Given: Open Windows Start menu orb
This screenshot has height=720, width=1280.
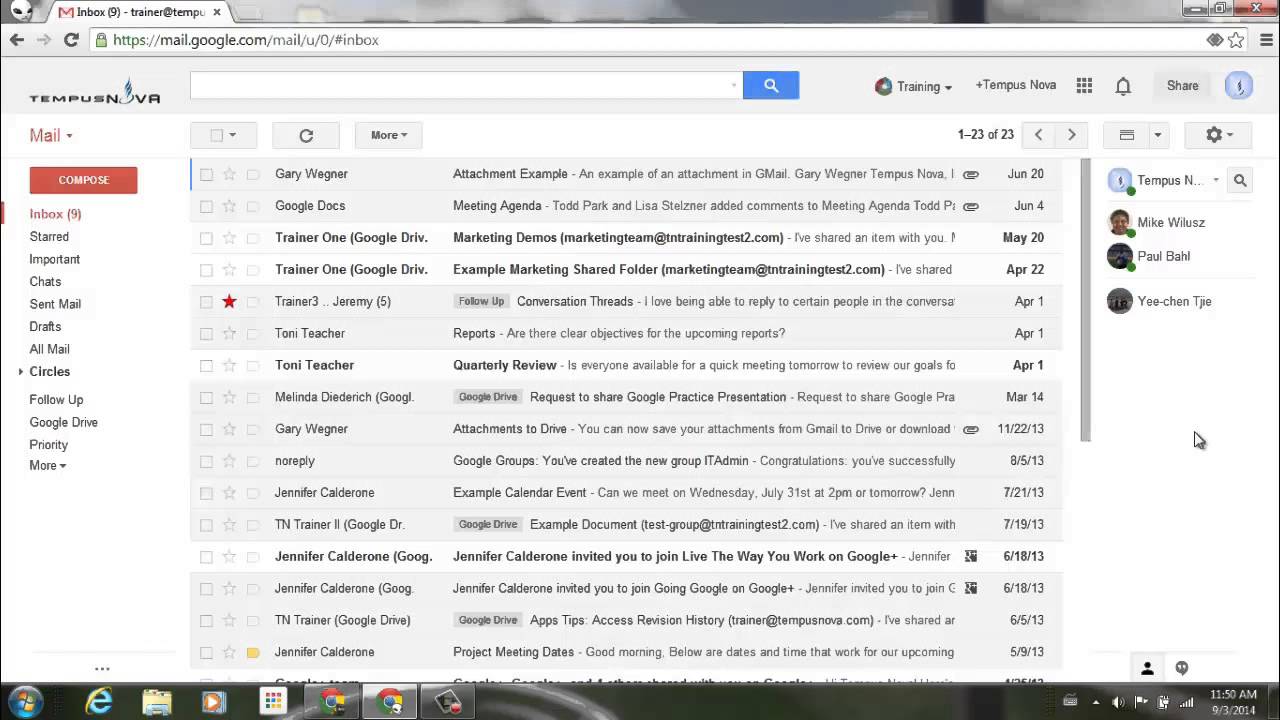Looking at the screenshot, I should click(x=25, y=701).
